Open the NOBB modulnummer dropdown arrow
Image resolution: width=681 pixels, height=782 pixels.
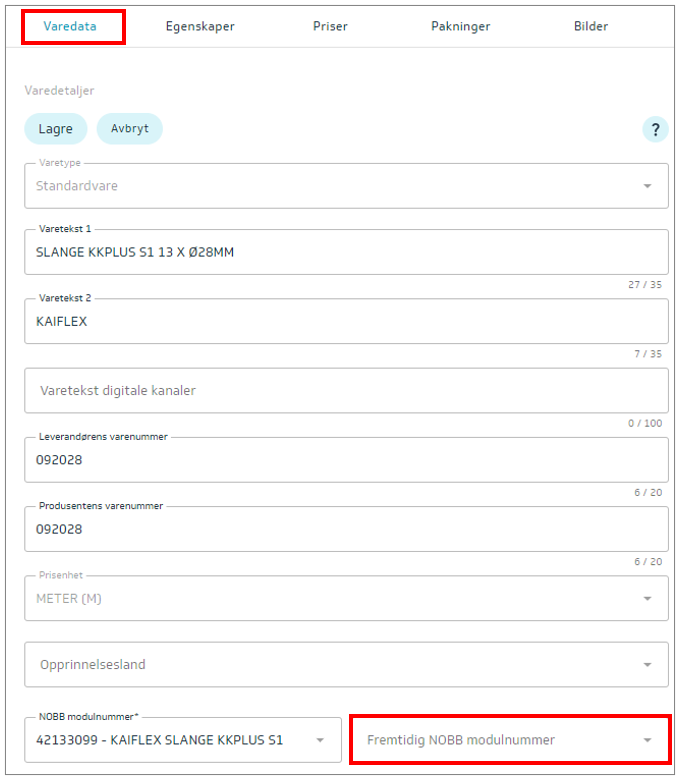(320, 740)
